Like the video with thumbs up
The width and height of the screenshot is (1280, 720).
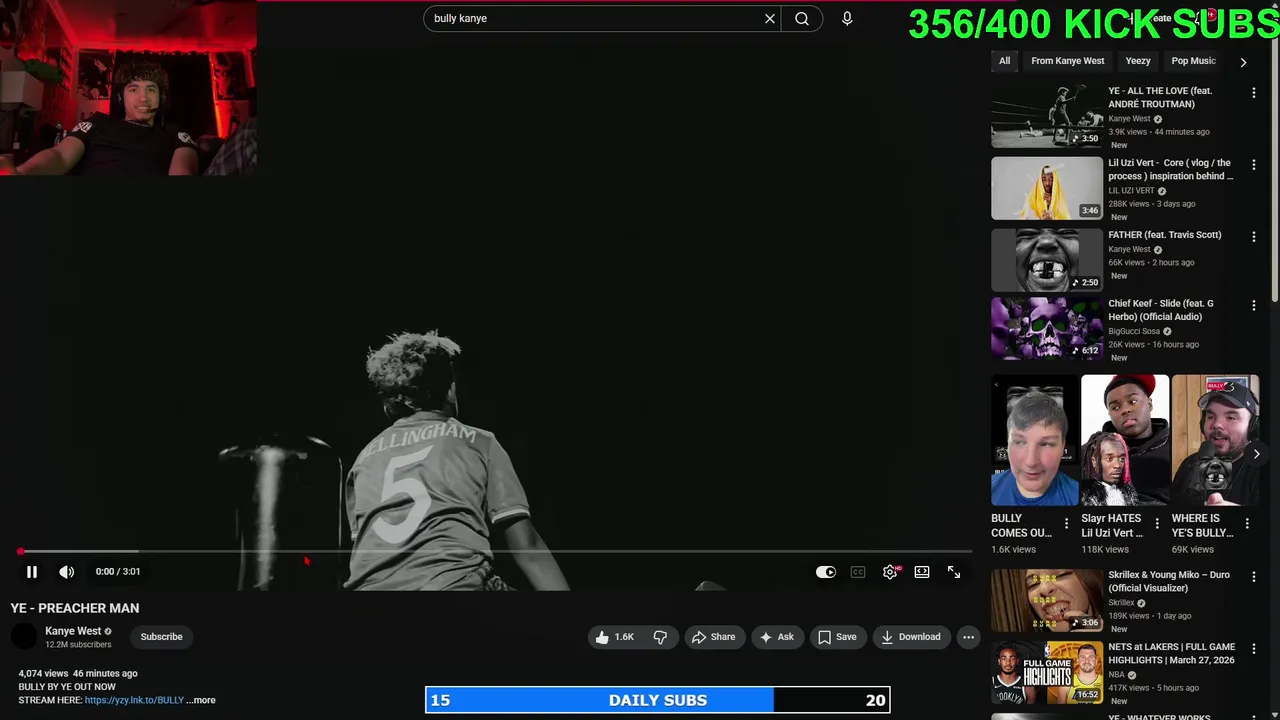615,637
